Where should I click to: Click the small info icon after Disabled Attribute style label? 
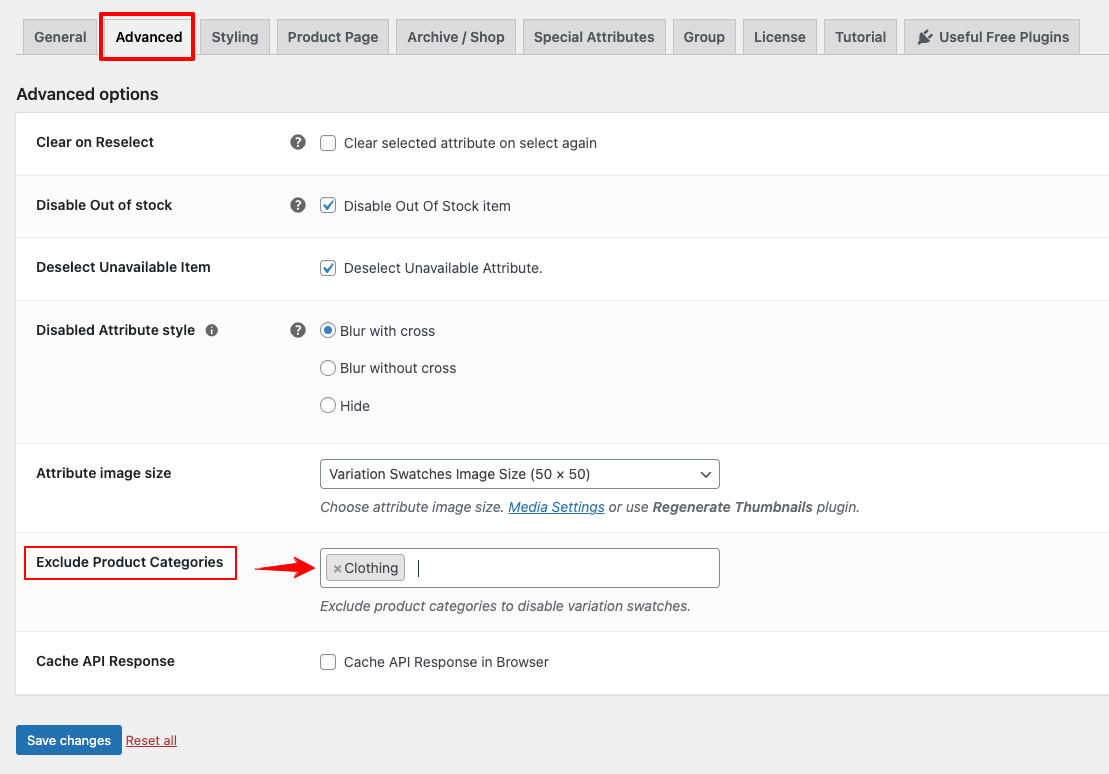[x=211, y=329]
